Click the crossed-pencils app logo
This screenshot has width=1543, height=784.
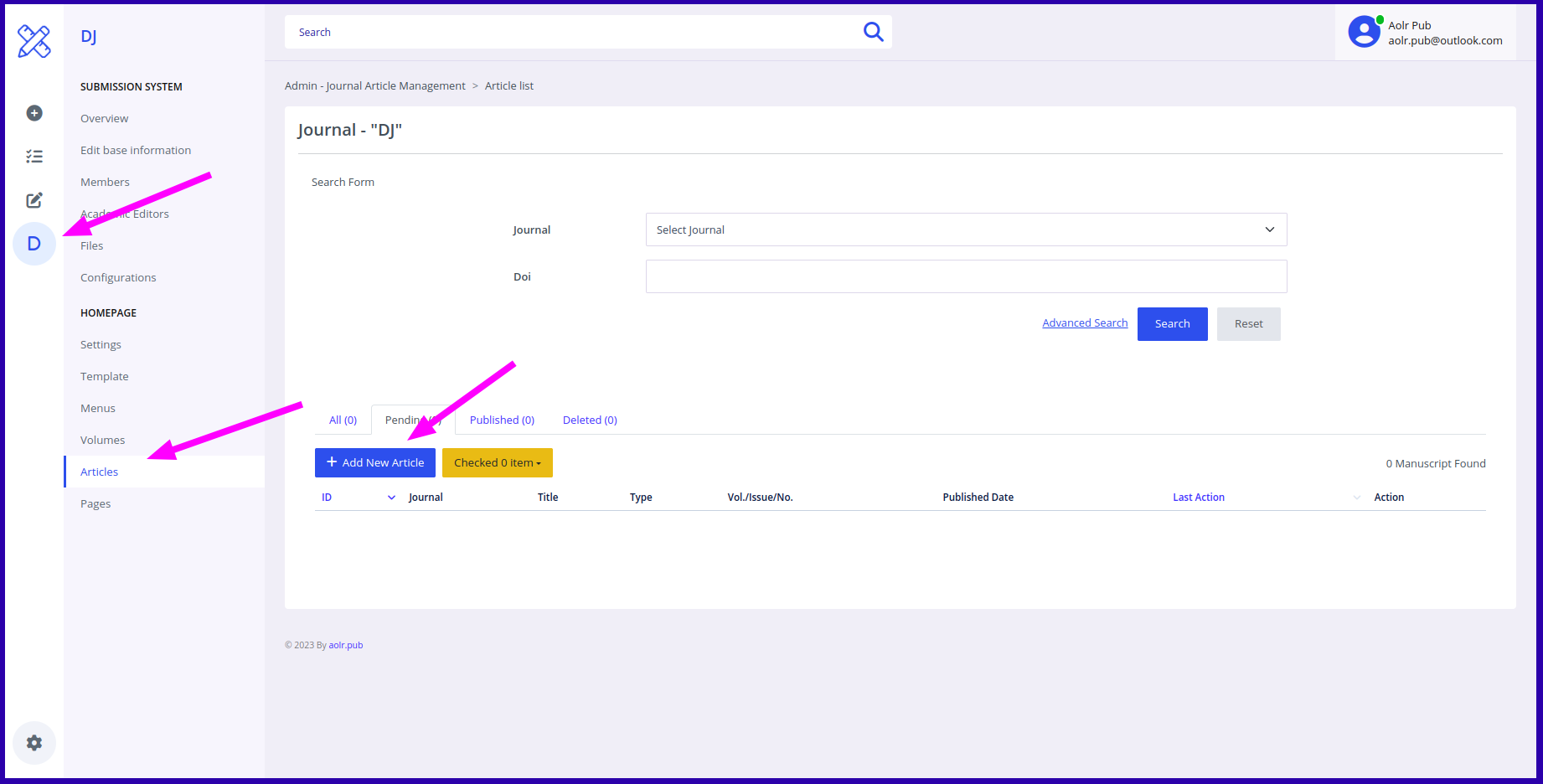point(34,40)
